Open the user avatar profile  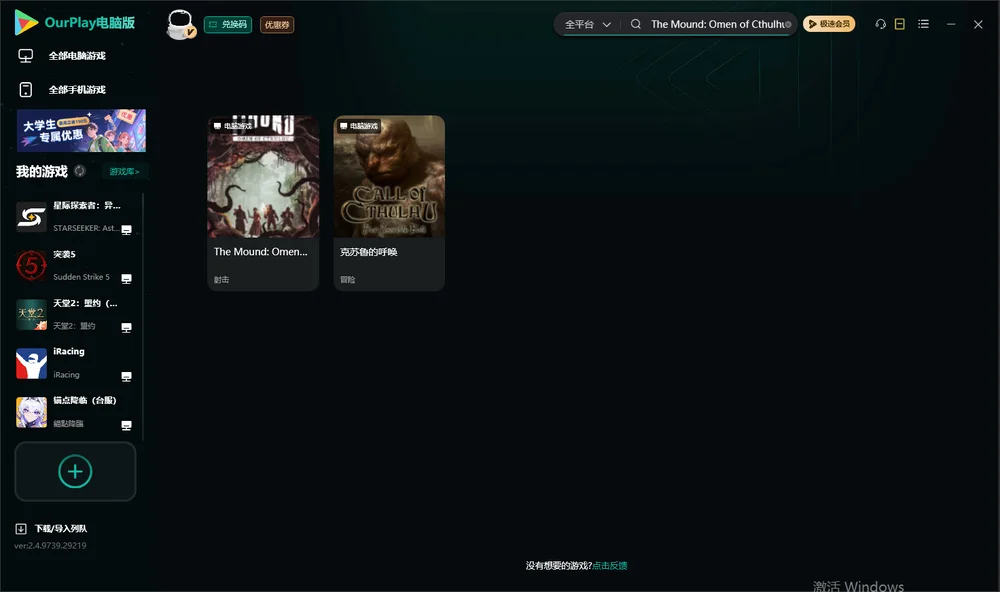pyautogui.click(x=180, y=24)
